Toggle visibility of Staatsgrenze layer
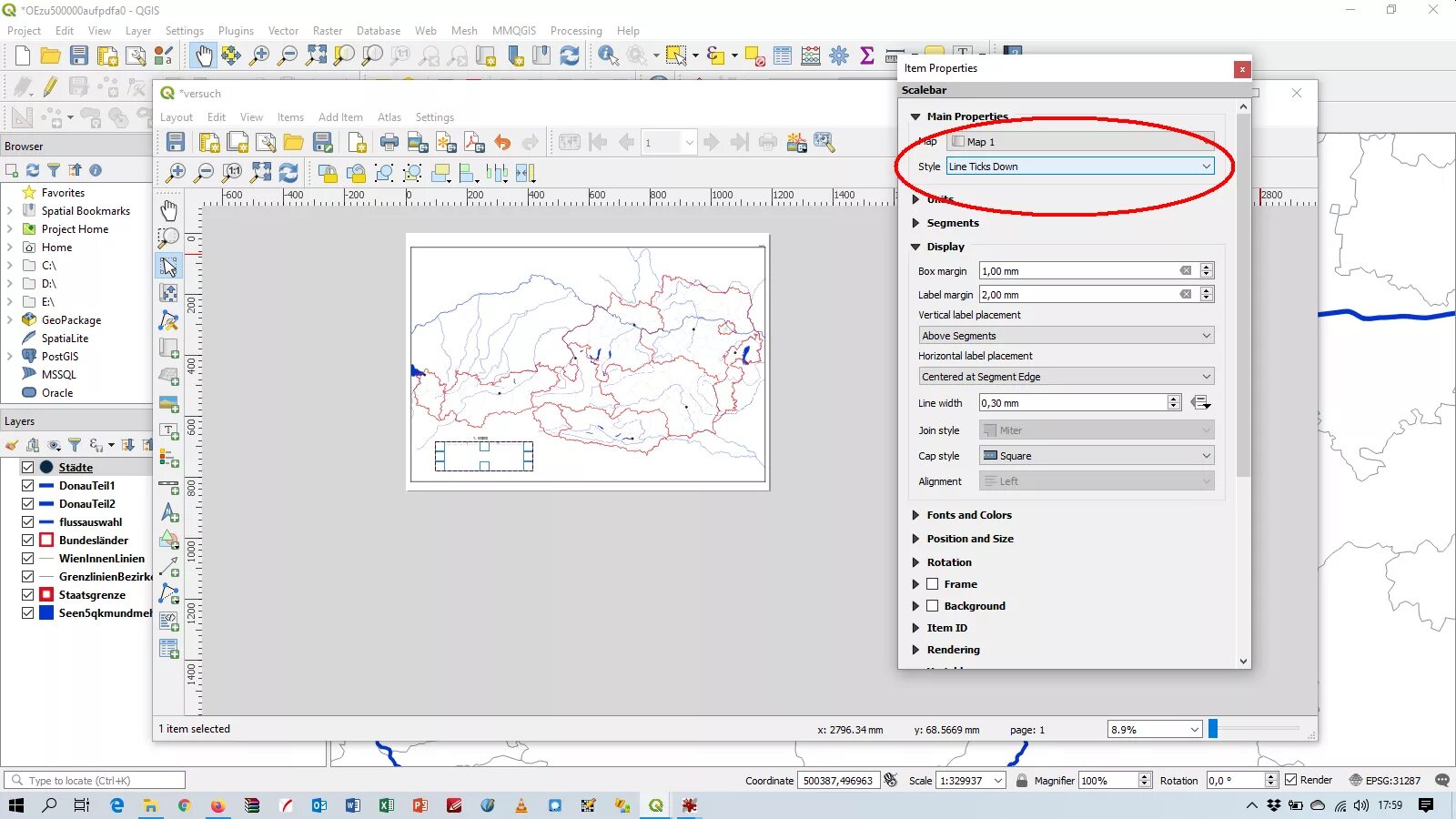Viewport: 1456px width, 819px height. pos(27,594)
